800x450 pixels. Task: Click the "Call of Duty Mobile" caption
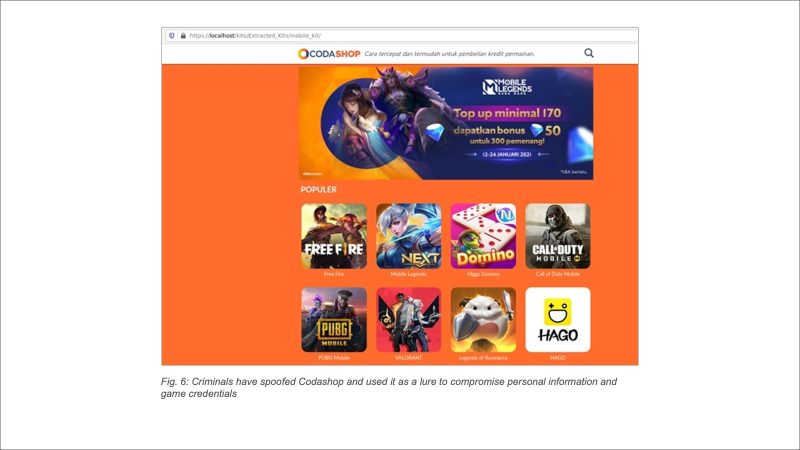tap(557, 274)
